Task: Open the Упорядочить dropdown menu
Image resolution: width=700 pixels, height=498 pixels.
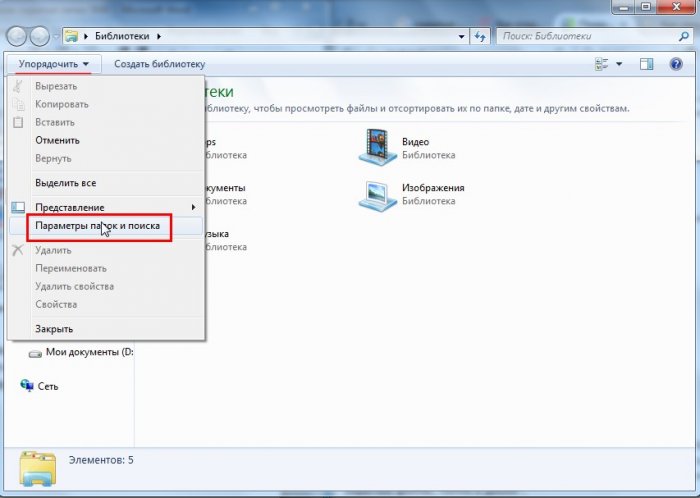Action: click(x=54, y=64)
